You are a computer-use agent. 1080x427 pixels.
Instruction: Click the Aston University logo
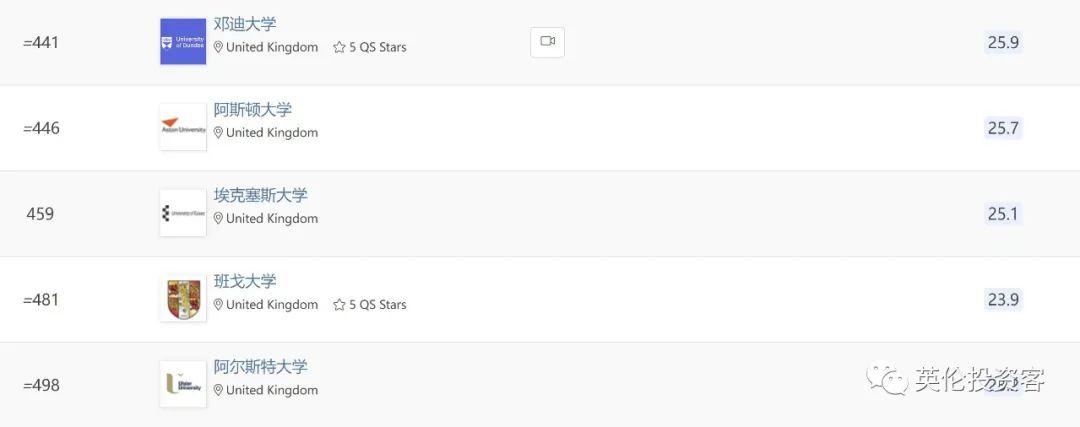click(183, 128)
